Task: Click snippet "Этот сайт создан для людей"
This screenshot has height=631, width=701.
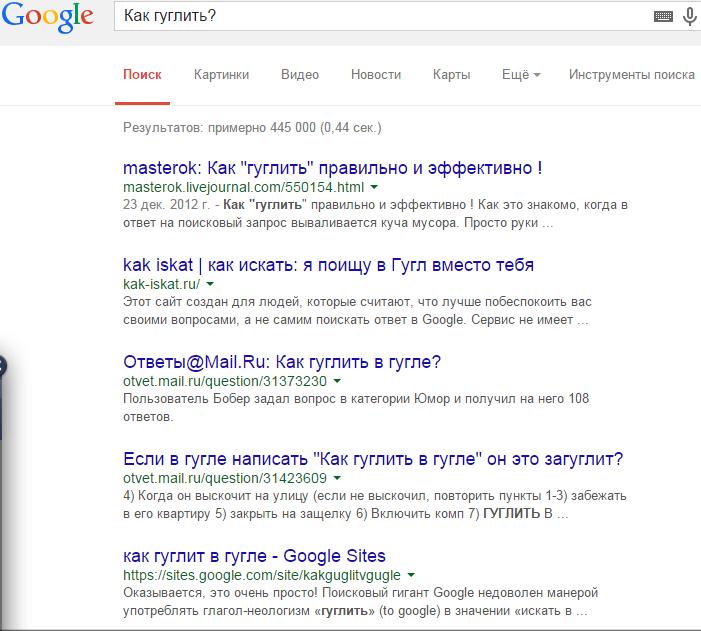Action: 212,302
